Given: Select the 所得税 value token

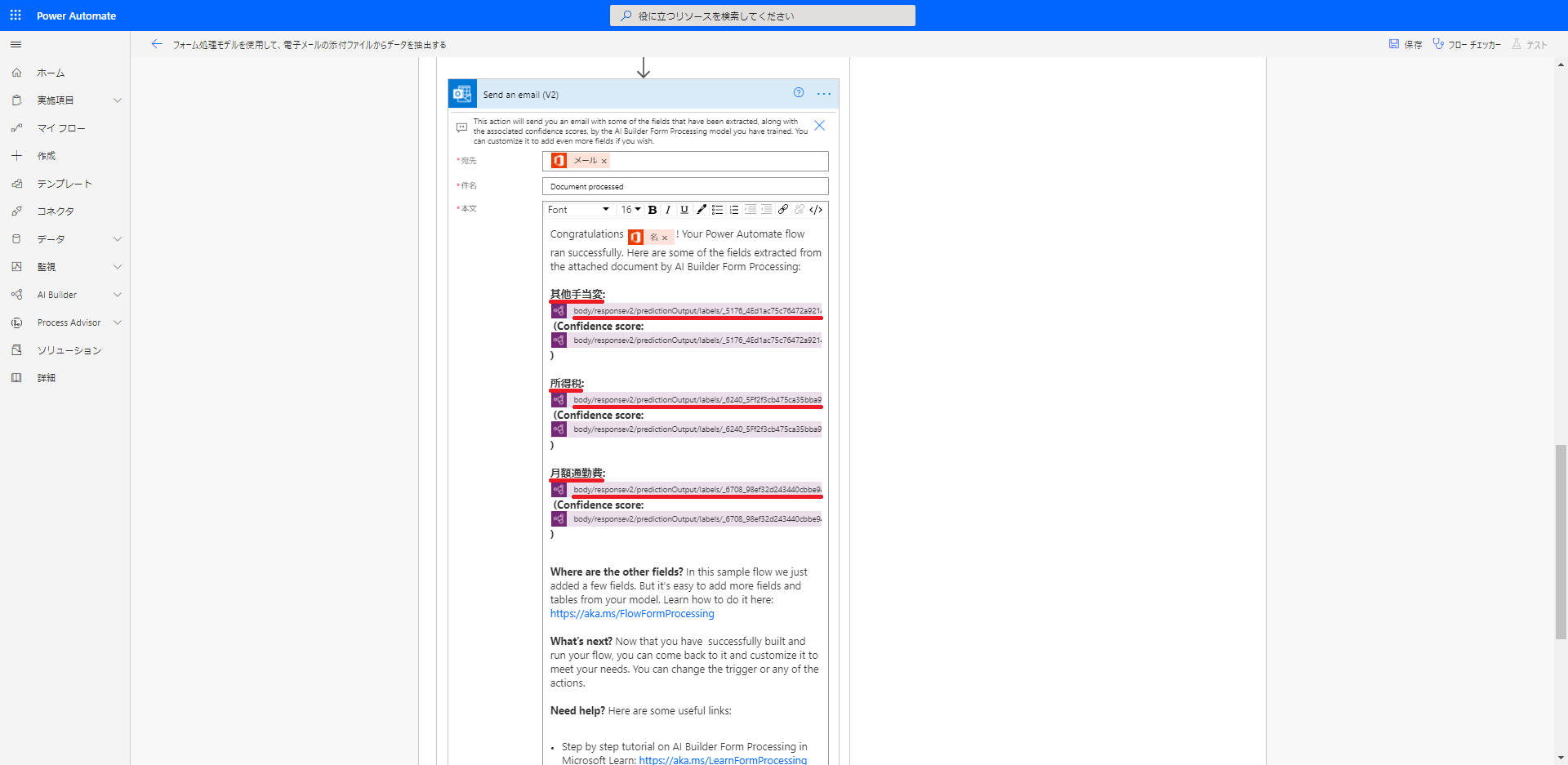Looking at the screenshot, I should pyautogui.click(x=686, y=400).
